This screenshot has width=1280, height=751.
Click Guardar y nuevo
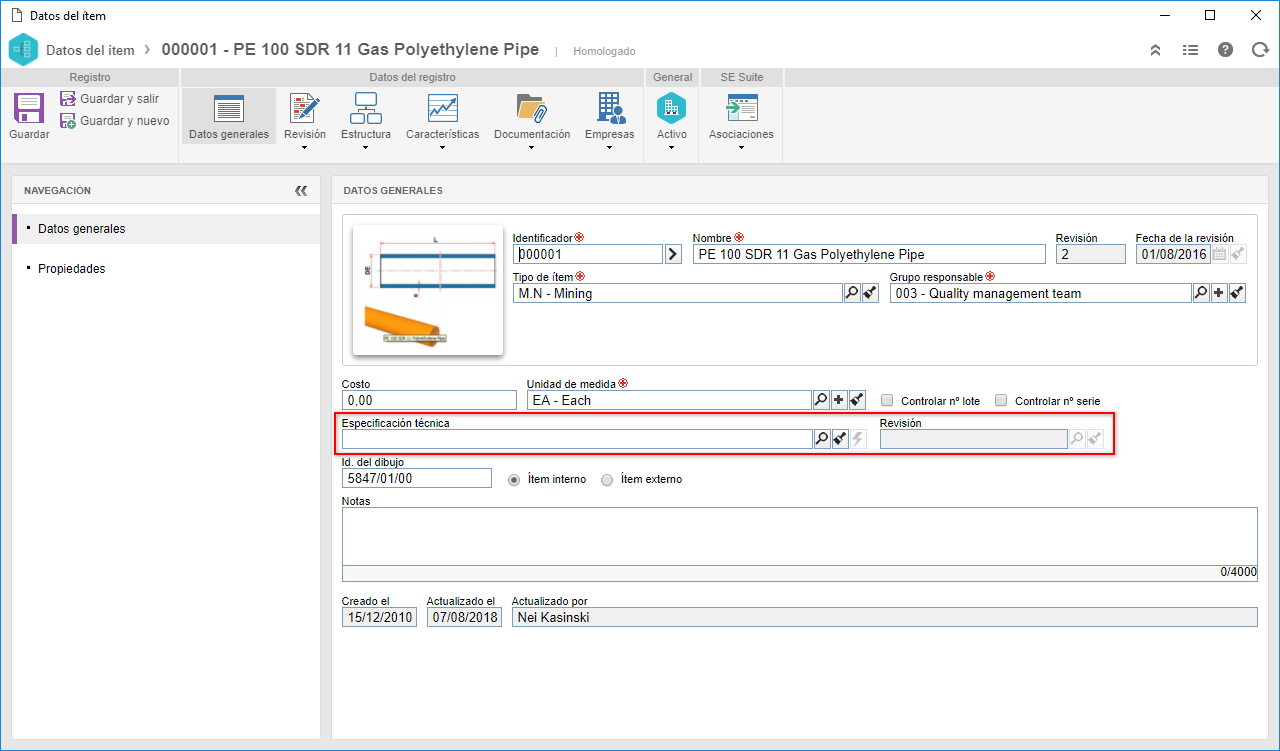(114, 121)
